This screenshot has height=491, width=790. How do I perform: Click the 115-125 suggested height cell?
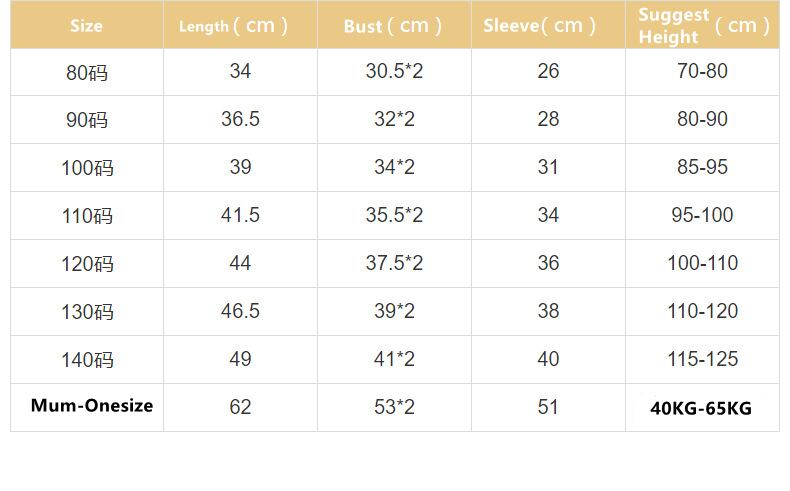click(x=702, y=359)
